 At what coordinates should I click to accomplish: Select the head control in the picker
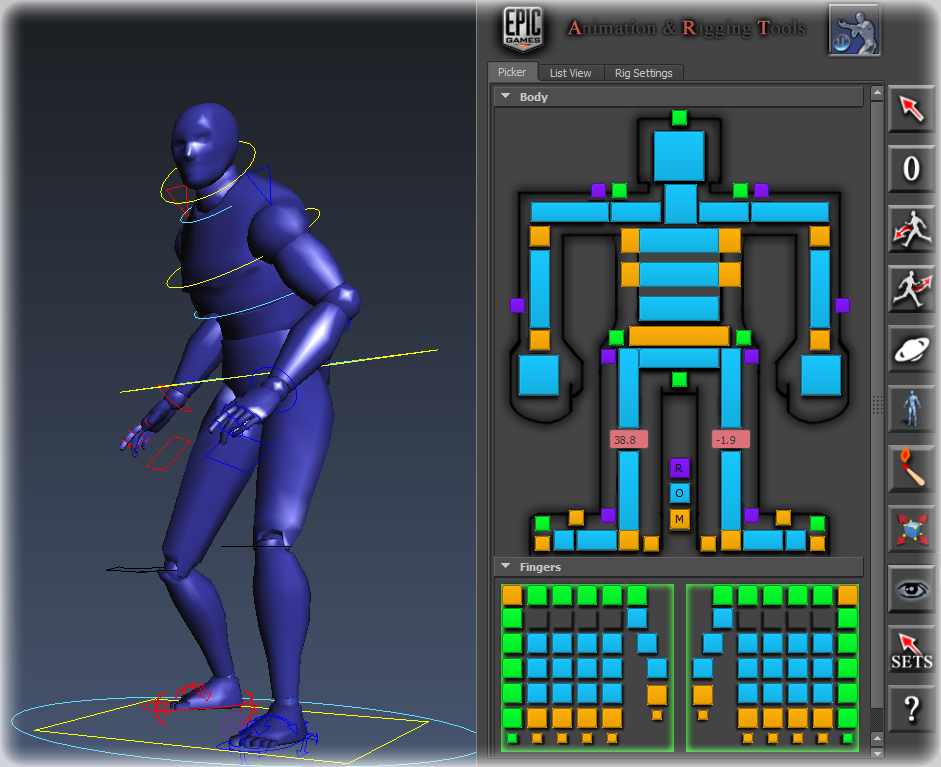click(679, 155)
